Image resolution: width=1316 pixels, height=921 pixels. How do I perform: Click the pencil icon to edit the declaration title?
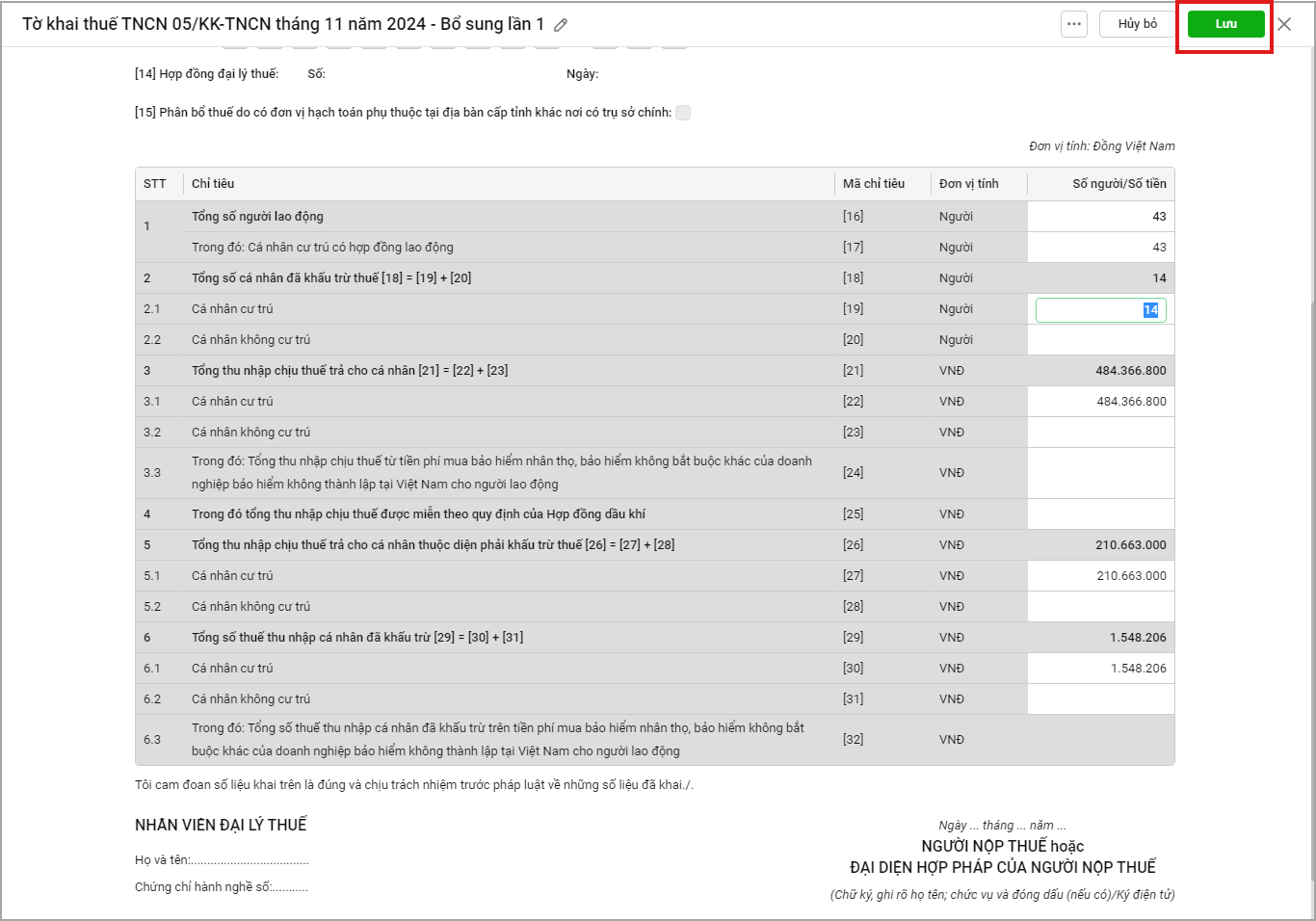(561, 25)
